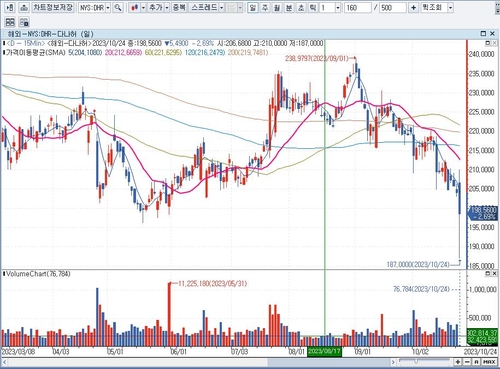The image size is (500, 369).
Task: Click the VolumeChart panel maximize icon
Action: (487, 274)
